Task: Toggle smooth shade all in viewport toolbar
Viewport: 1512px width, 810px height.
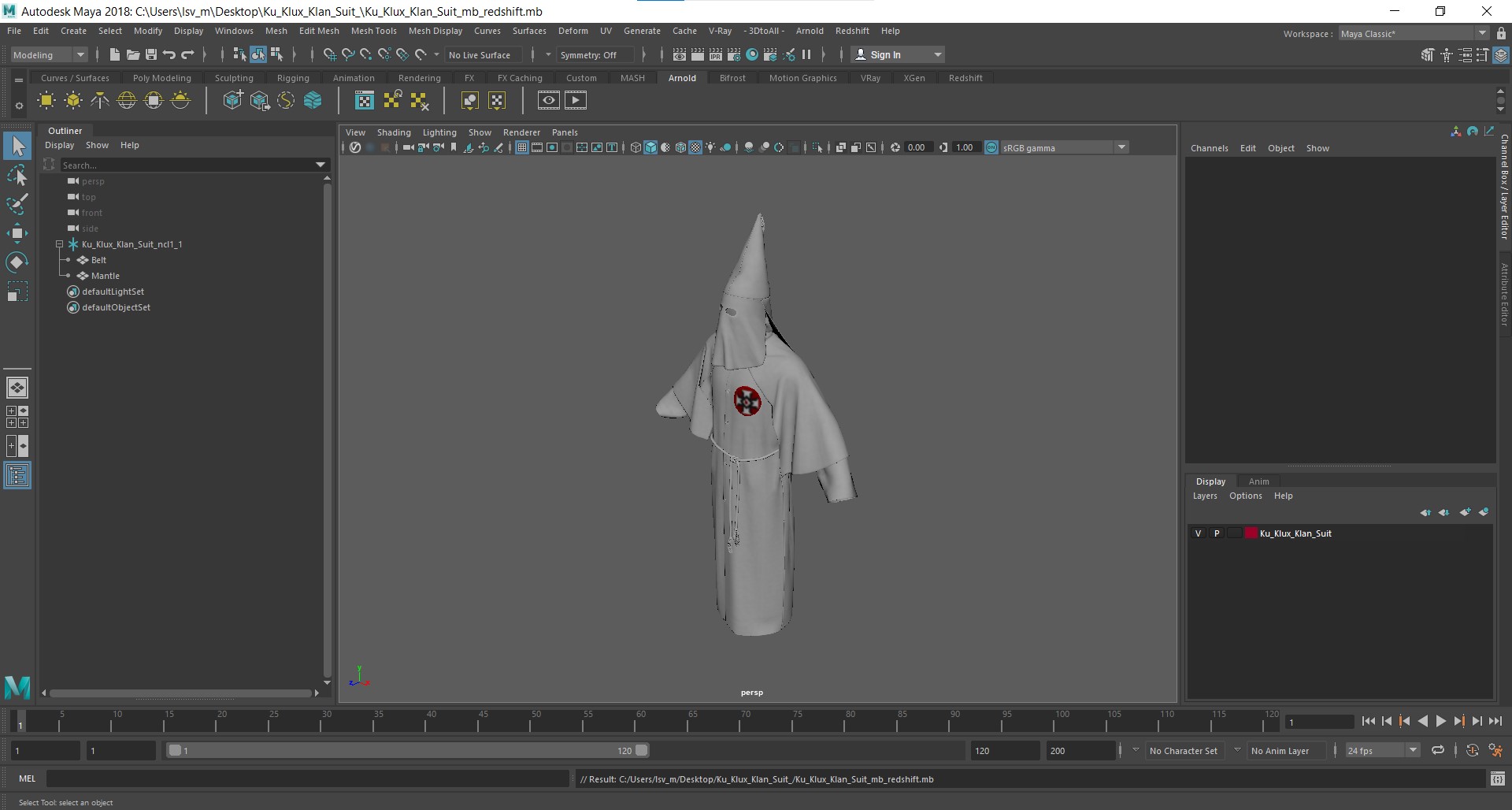Action: click(650, 147)
